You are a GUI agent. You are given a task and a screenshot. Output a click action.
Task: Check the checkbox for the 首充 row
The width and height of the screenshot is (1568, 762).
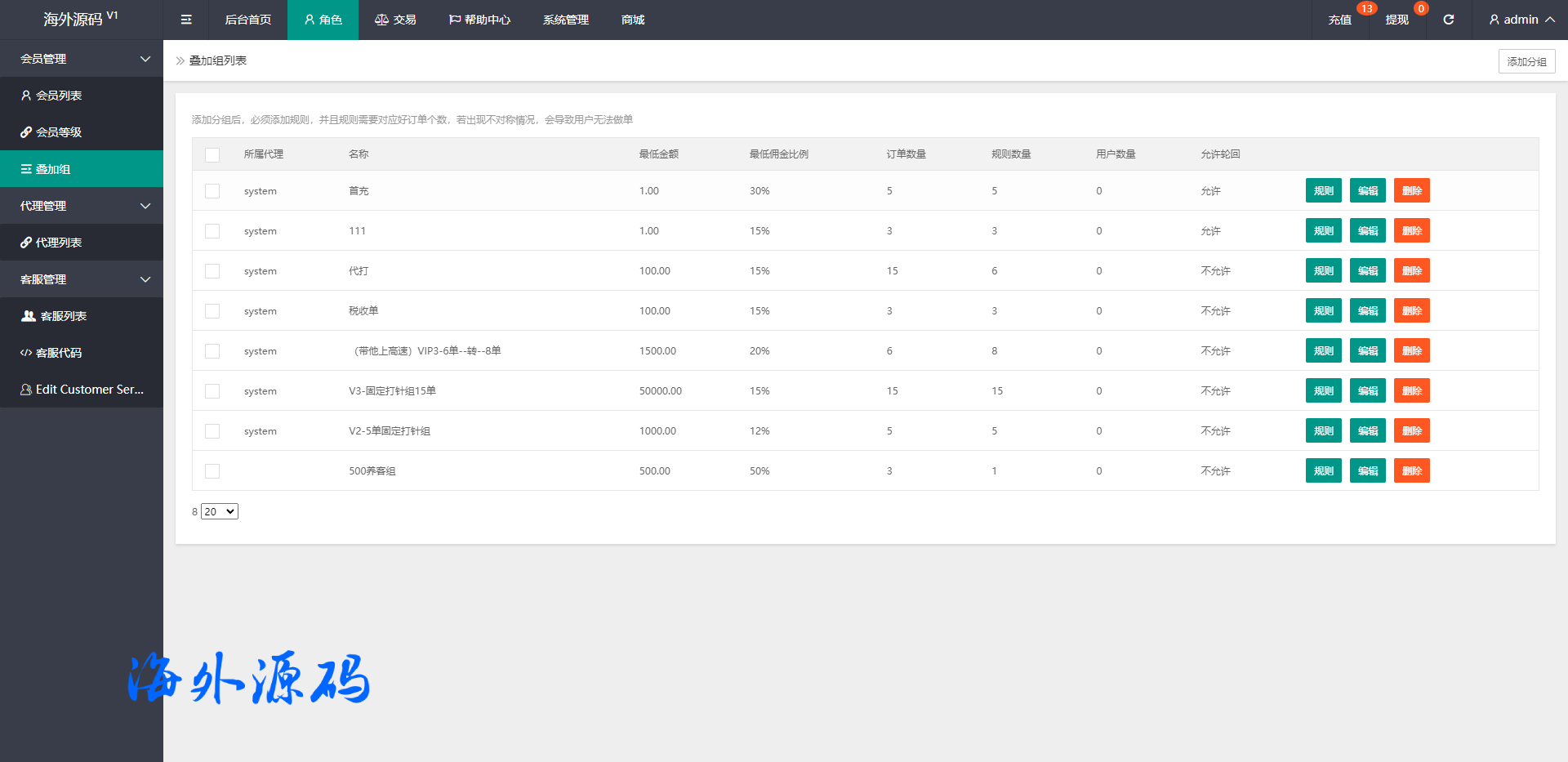212,191
